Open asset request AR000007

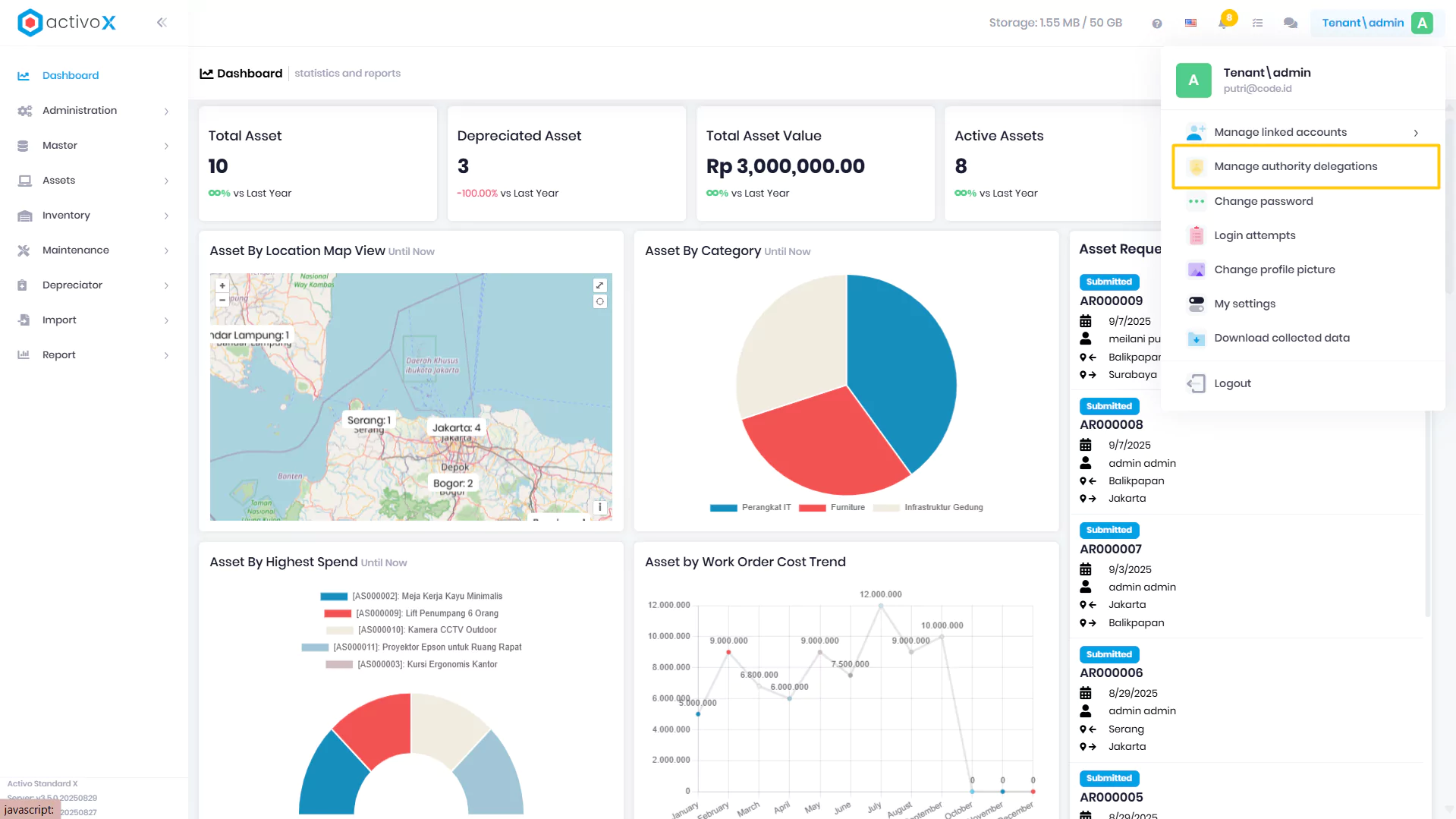[1111, 549]
